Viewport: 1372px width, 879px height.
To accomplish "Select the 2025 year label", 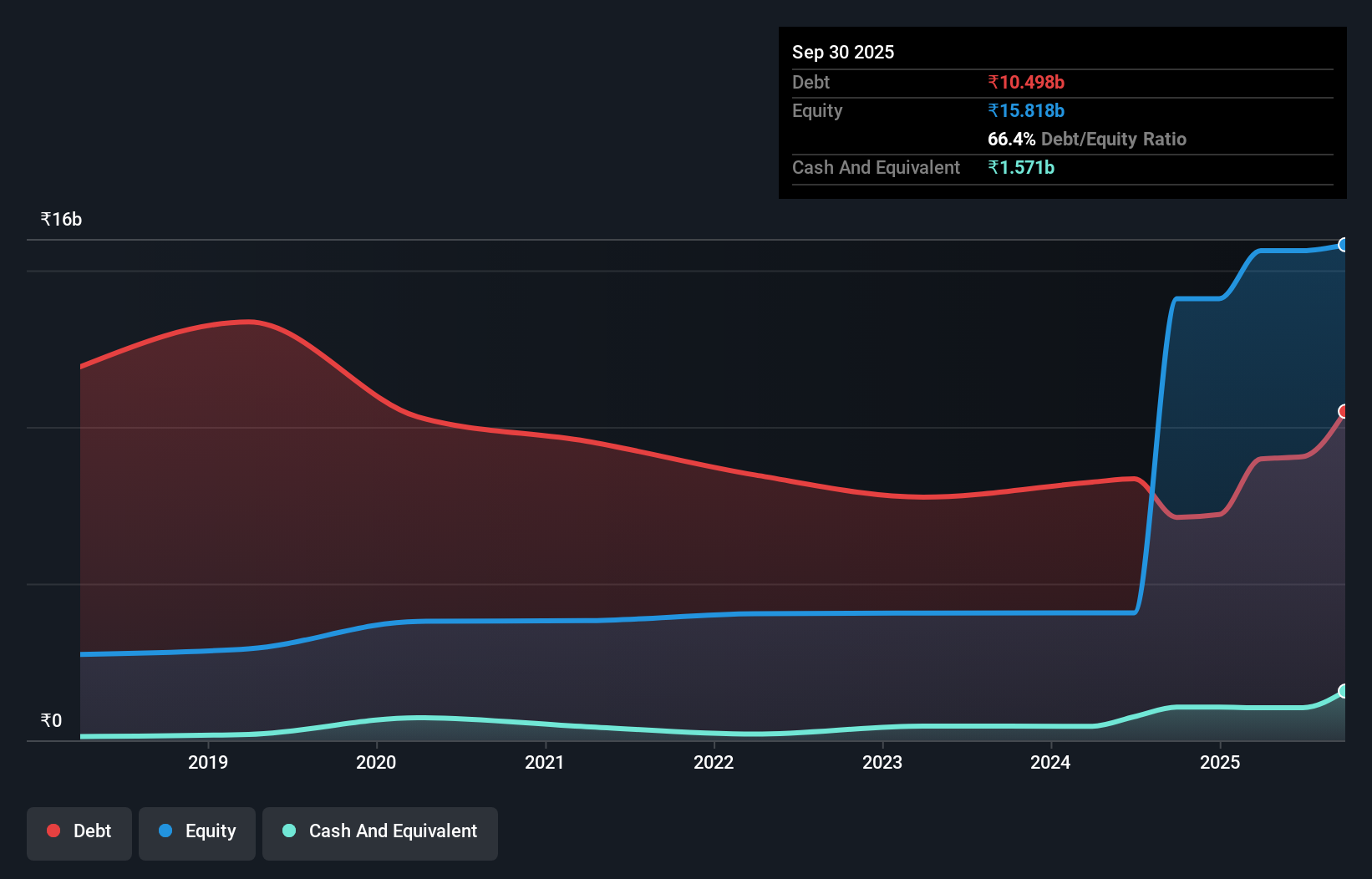I will (x=1220, y=762).
